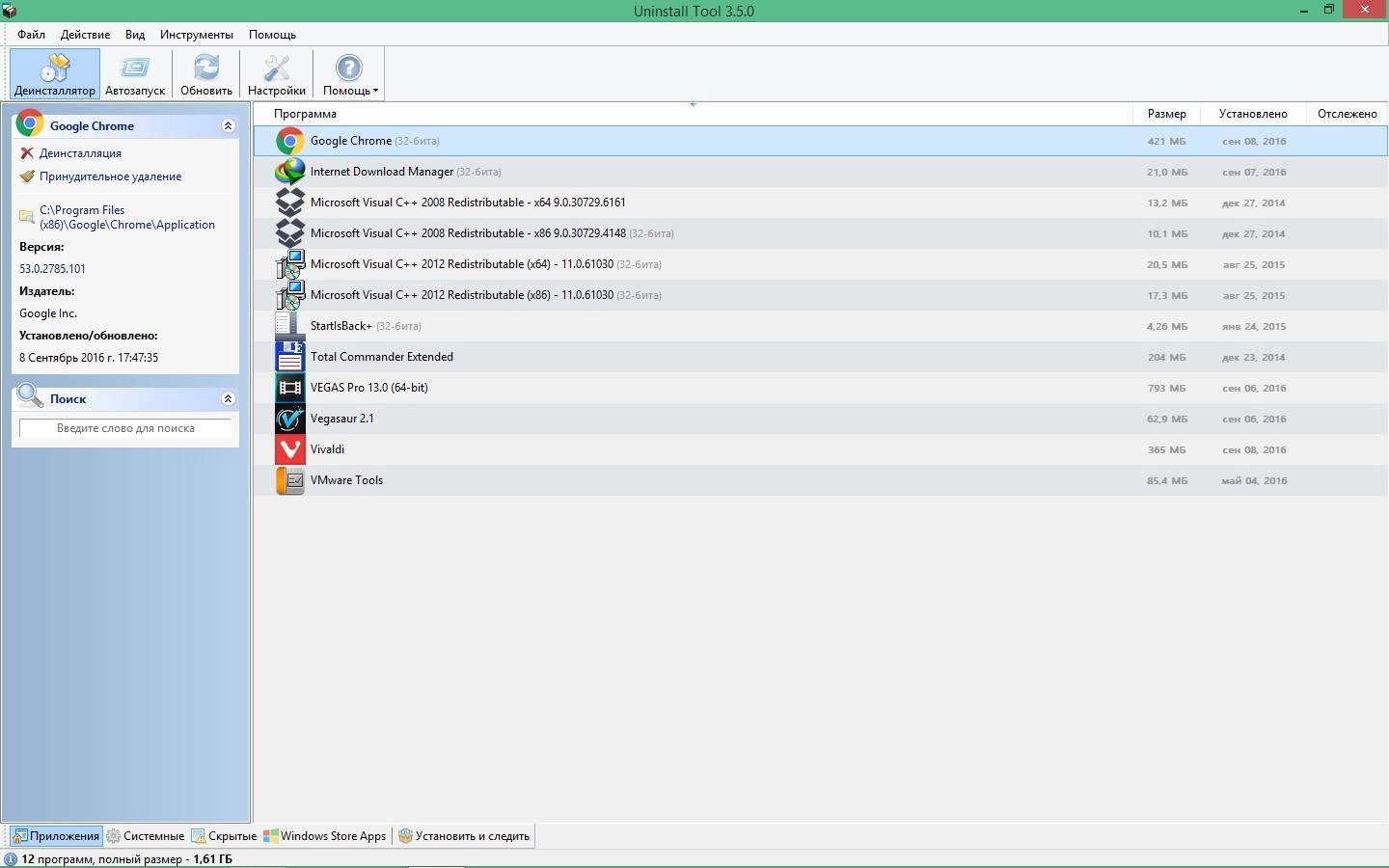Click the VEGAS Pro 13.0 film icon

coord(289,388)
